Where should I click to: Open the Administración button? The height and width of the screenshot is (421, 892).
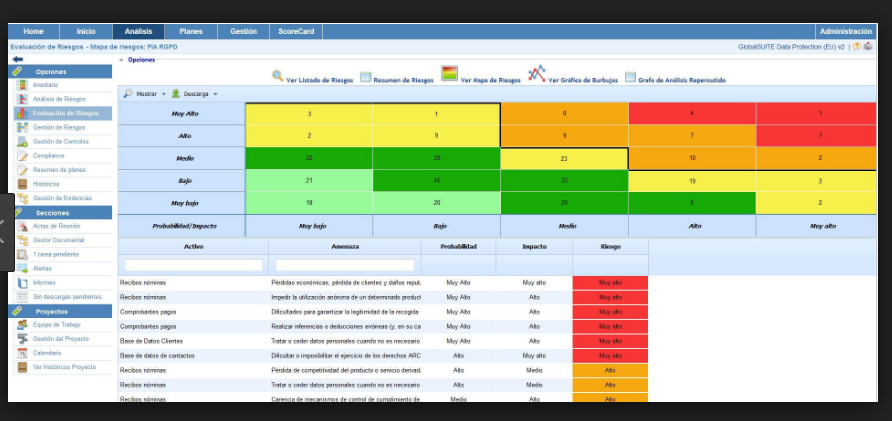click(844, 32)
